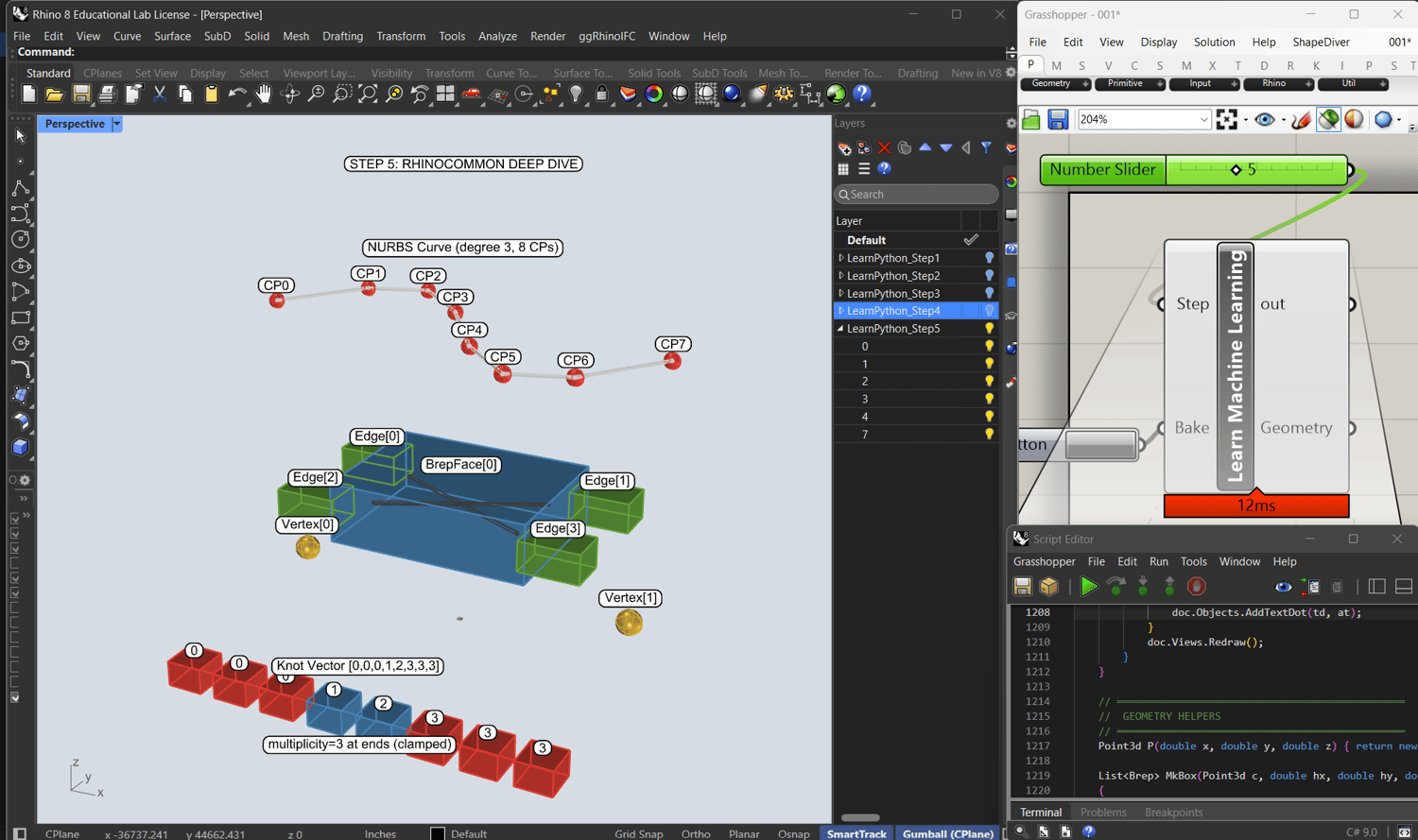Image resolution: width=1418 pixels, height=840 pixels.
Task: Collapse the LearnPython_Step5 layer
Action: [840, 329]
